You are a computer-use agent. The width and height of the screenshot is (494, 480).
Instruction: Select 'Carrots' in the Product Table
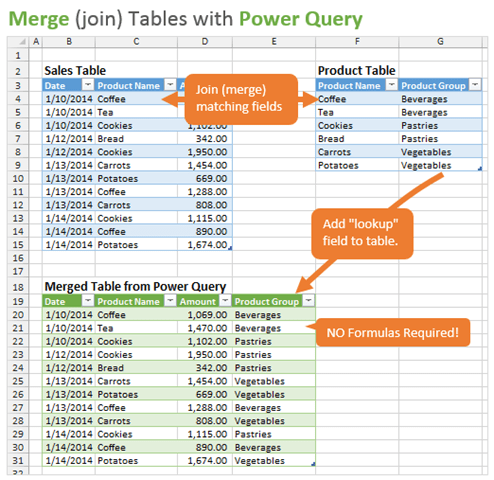pyautogui.click(x=357, y=152)
